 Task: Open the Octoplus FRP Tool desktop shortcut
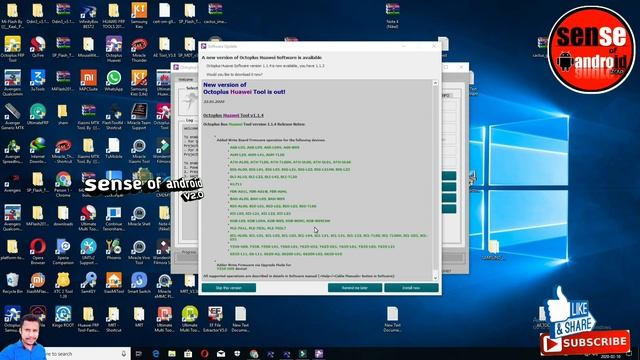(x=12, y=49)
